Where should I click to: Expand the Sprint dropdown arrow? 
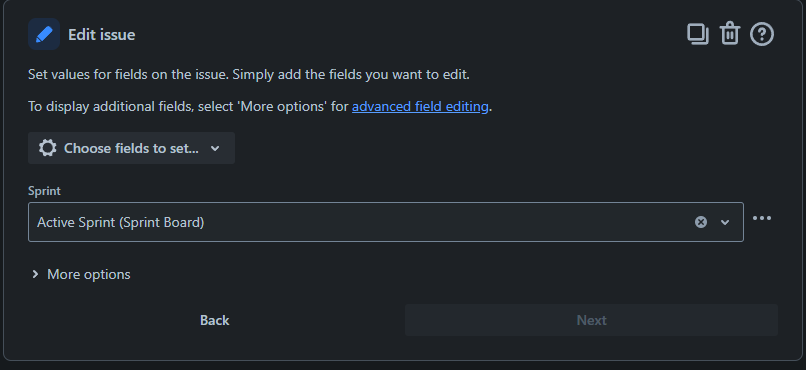tap(725, 222)
